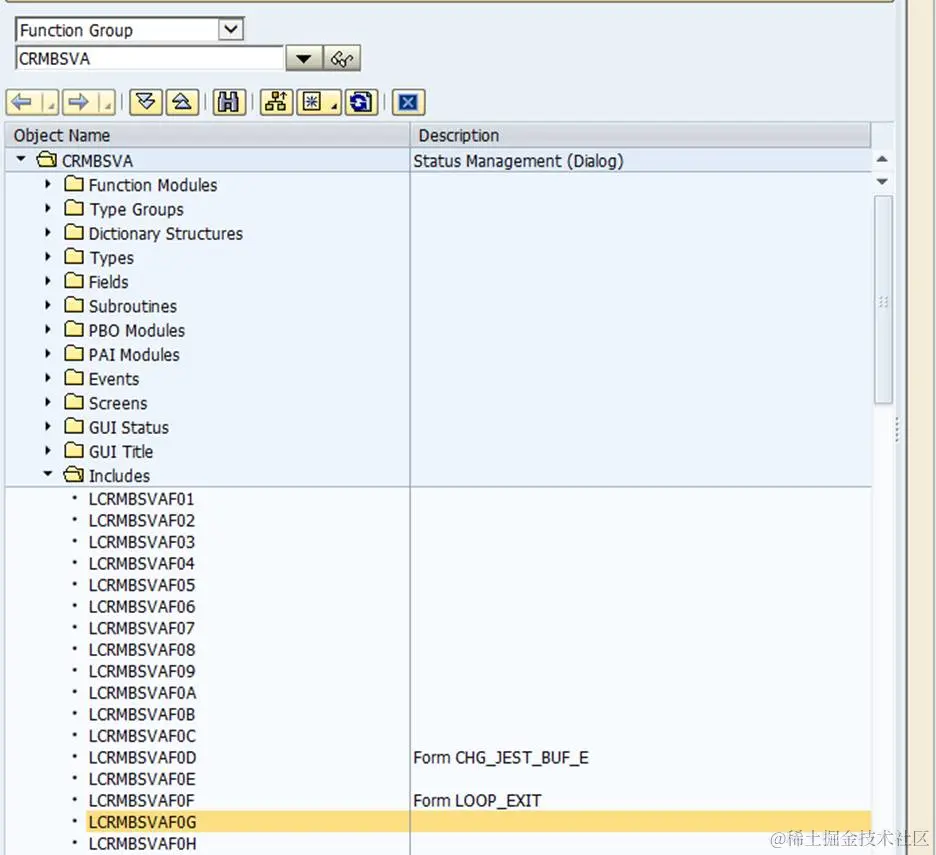936x855 pixels.
Task: Open the Function Group object type dropdown
Action: pyautogui.click(x=231, y=29)
